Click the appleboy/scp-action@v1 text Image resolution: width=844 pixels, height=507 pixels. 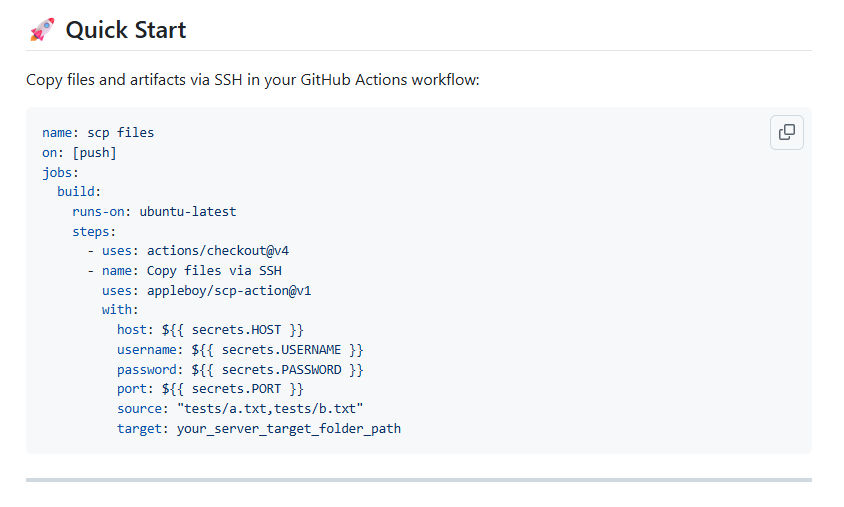pos(236,290)
